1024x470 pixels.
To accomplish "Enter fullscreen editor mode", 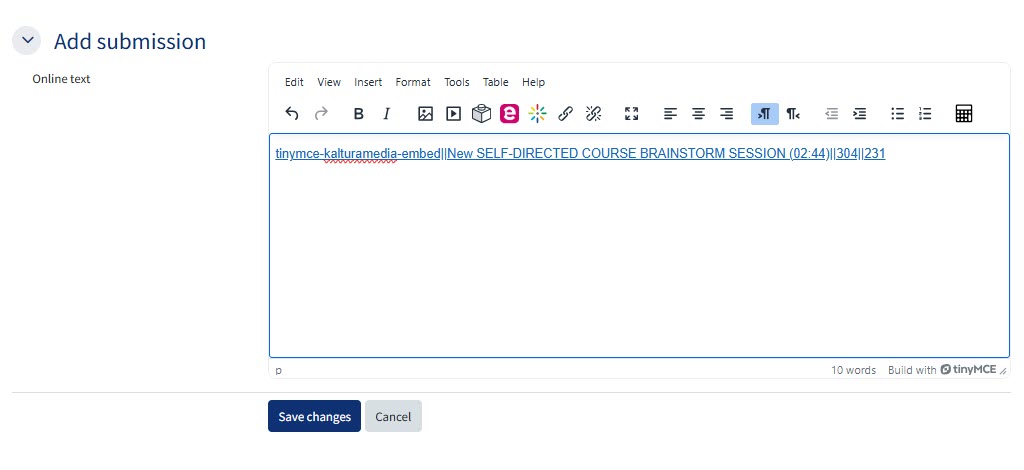I will pos(631,114).
